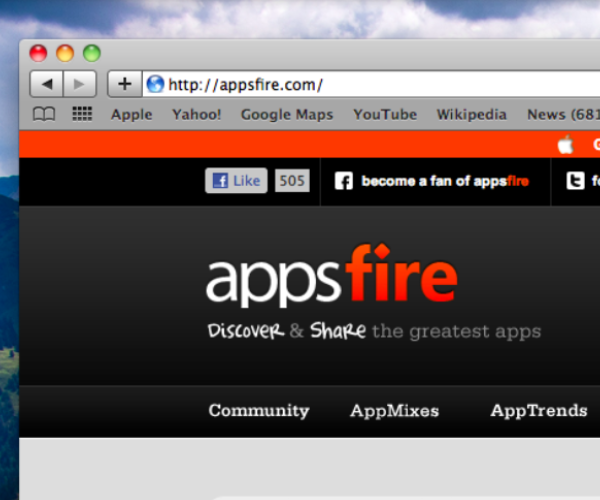Open the Wikipedia bookmark
The width and height of the screenshot is (600, 500).
click(472, 114)
